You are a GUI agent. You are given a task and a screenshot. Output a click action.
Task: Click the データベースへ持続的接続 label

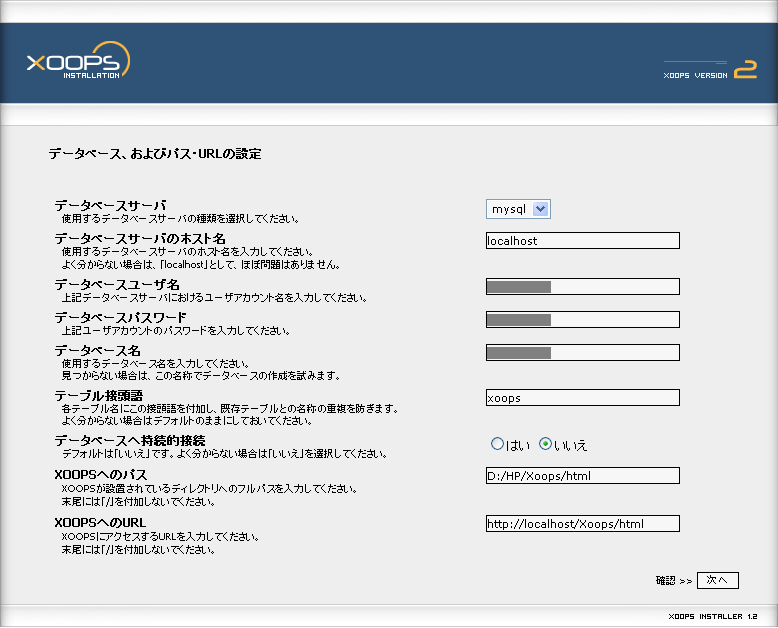point(130,440)
